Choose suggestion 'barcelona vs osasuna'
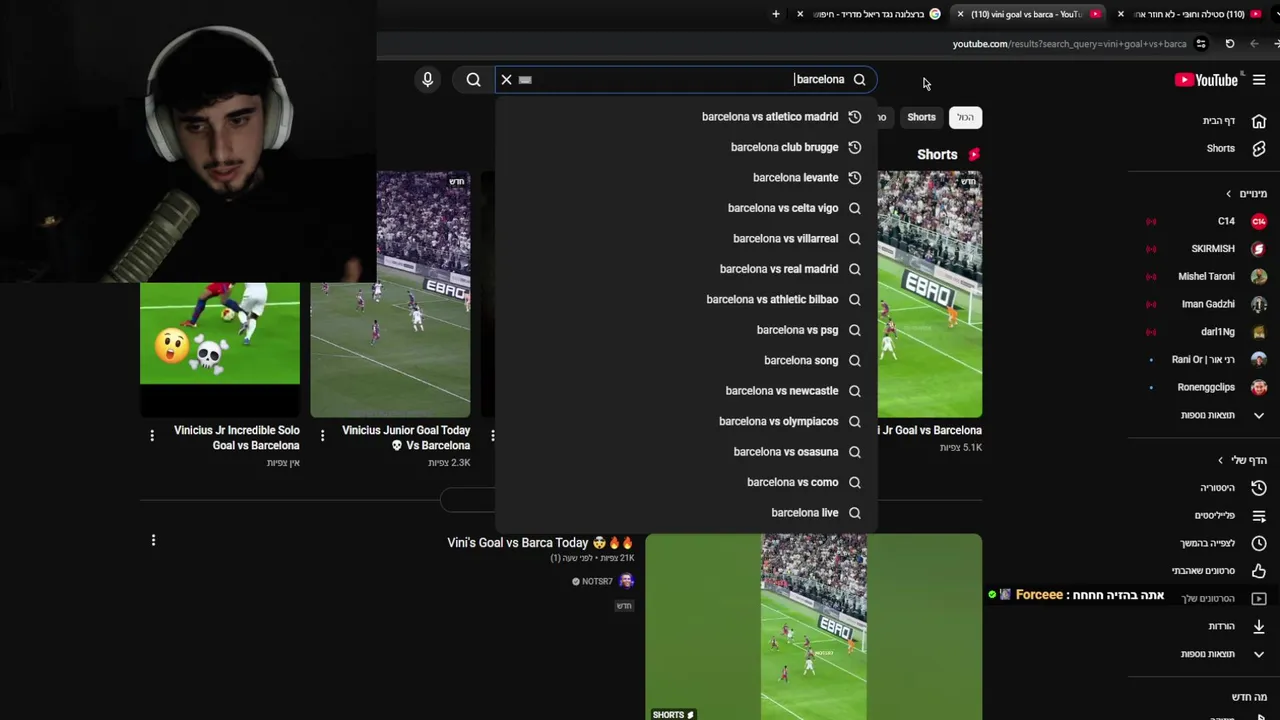1280x720 pixels. click(x=686, y=452)
